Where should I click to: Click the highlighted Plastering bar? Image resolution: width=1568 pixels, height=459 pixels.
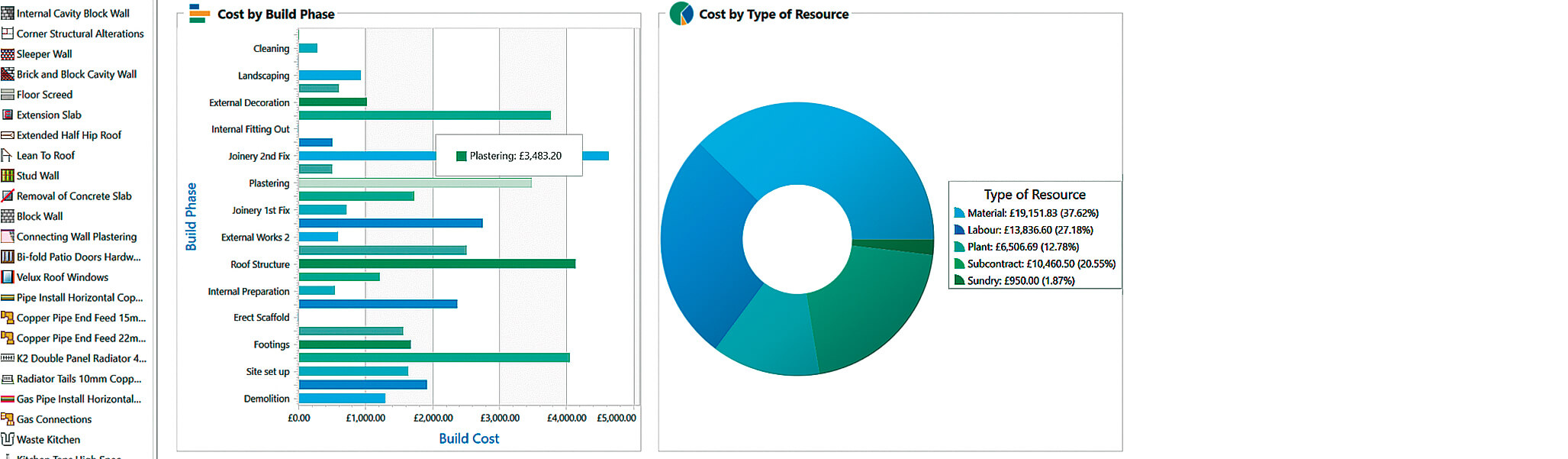point(414,183)
